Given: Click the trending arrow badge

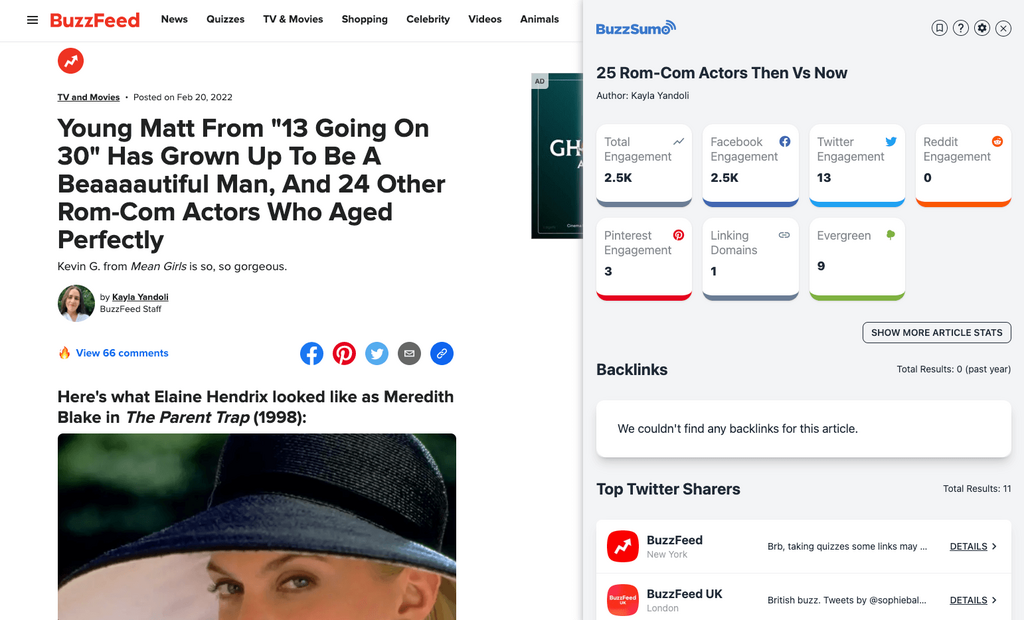Looking at the screenshot, I should tap(70, 61).
